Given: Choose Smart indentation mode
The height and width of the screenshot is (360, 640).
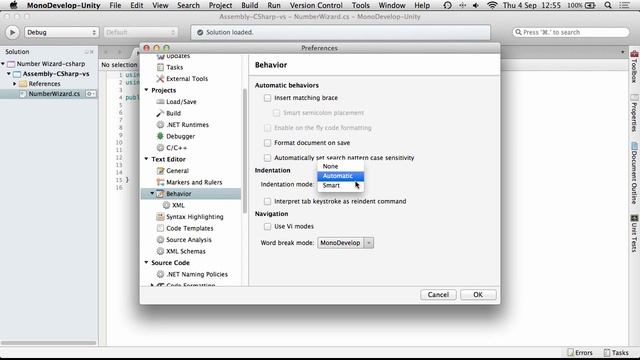Looking at the screenshot, I should click(340, 185).
